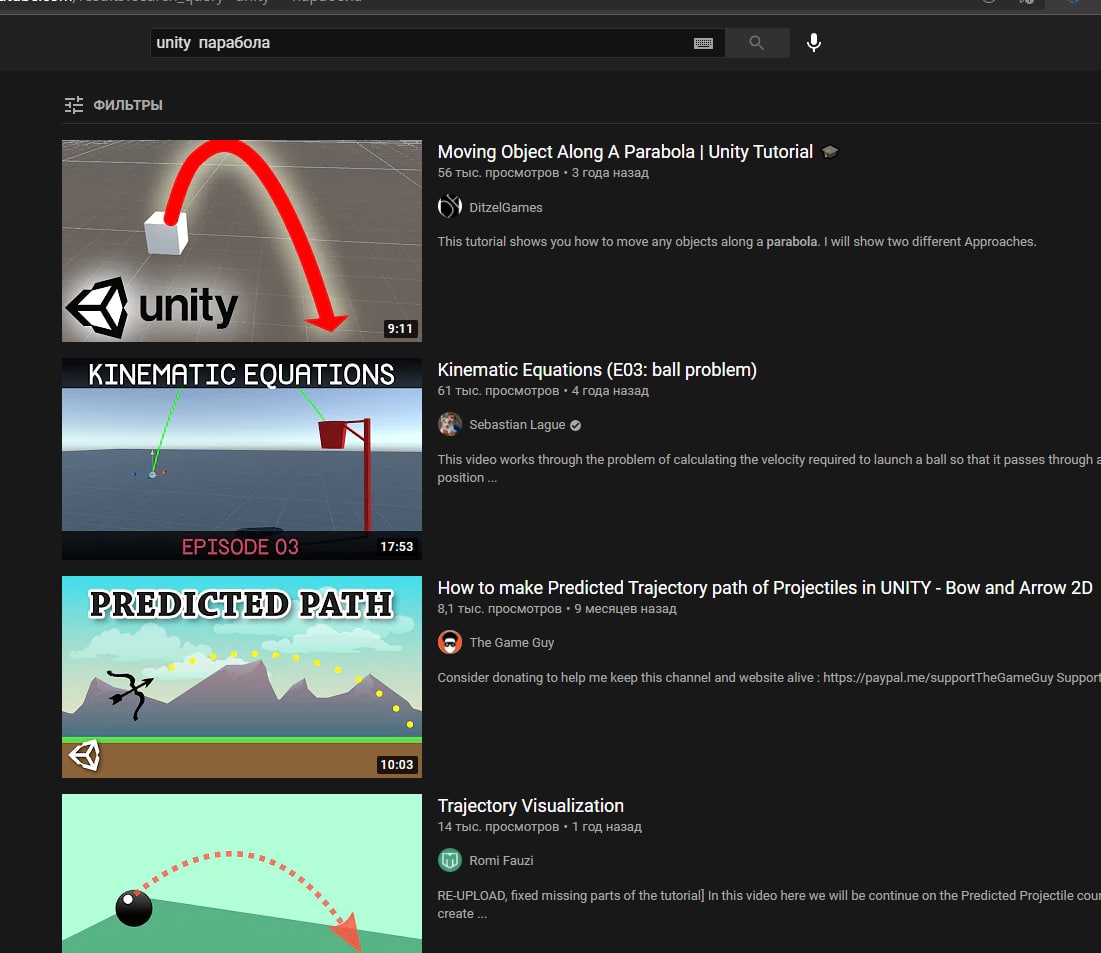Open the ФИЛЬТРЫ filters button
This screenshot has height=953, width=1101.
tap(113, 105)
